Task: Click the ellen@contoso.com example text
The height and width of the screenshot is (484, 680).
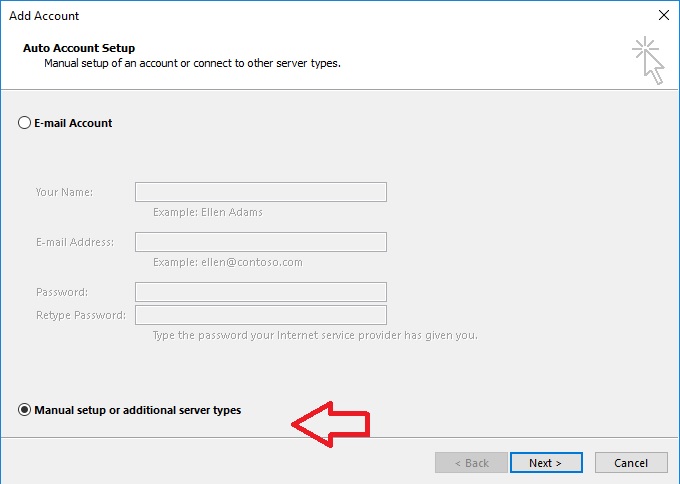Action: pos(228,262)
